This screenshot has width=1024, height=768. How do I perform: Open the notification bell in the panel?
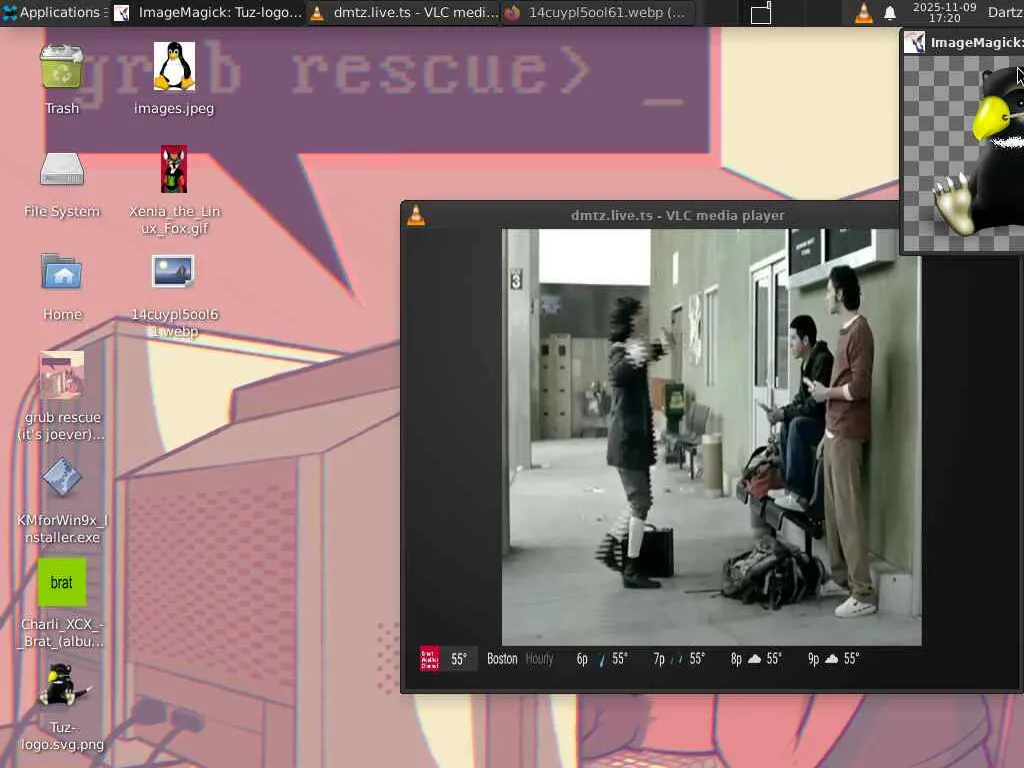click(889, 13)
